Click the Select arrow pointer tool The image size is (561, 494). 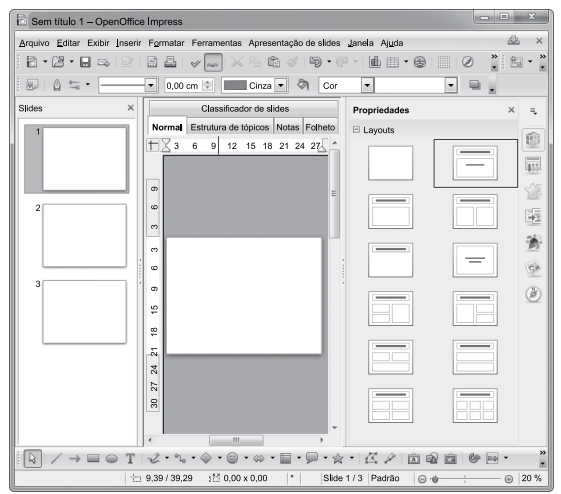[33, 458]
